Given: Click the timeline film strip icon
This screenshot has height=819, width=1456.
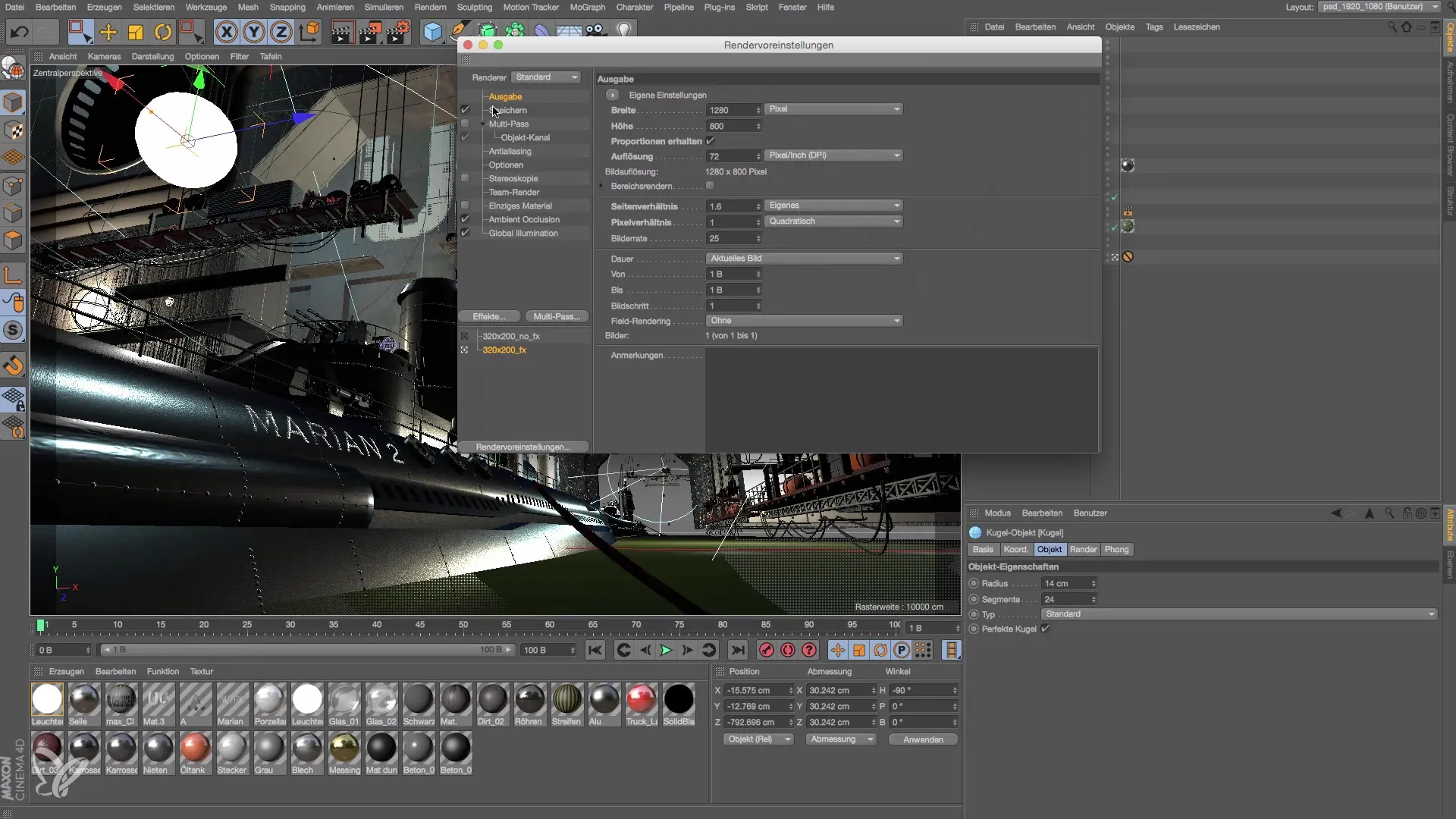Looking at the screenshot, I should (951, 650).
